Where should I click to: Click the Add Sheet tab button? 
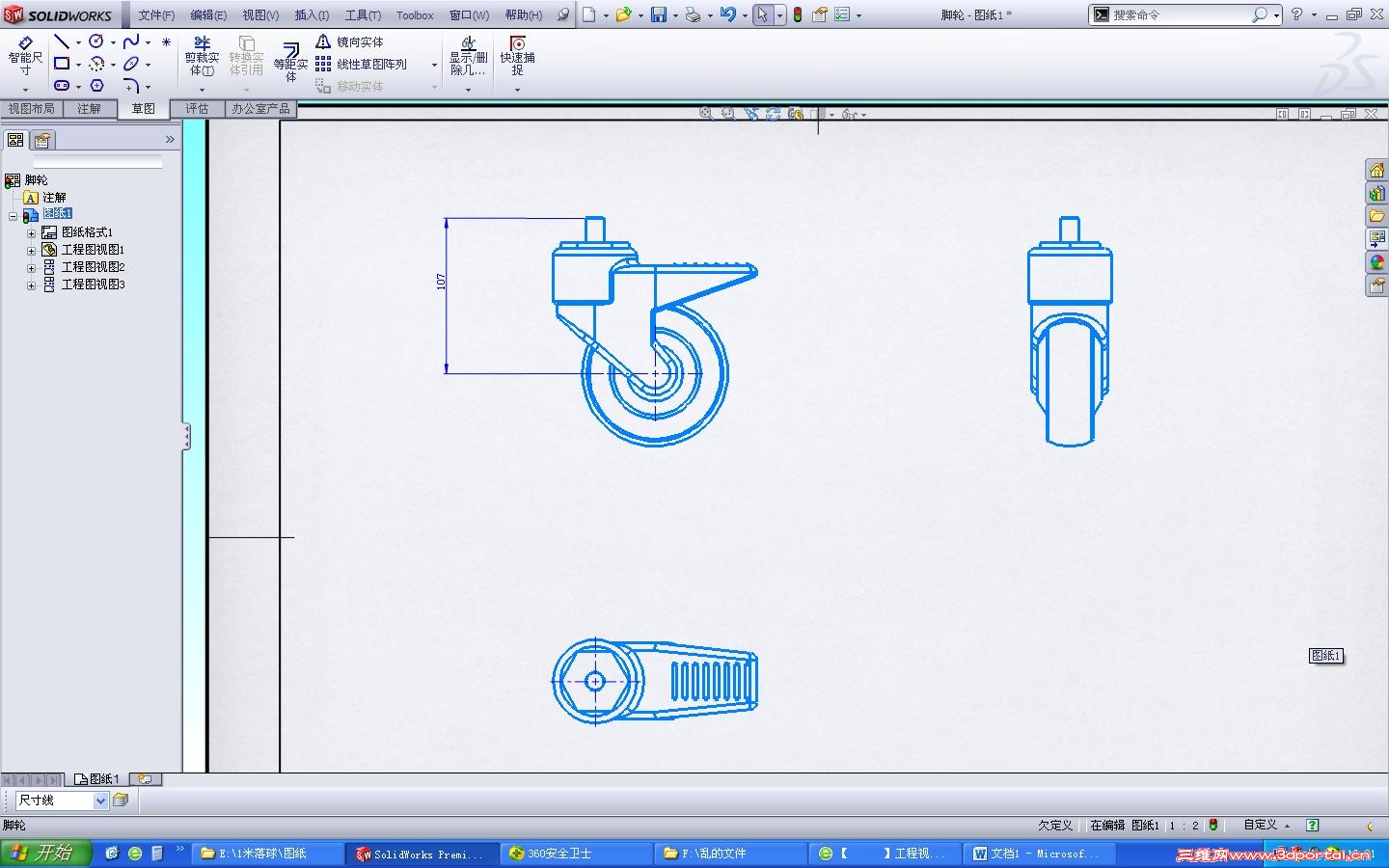[x=145, y=779]
